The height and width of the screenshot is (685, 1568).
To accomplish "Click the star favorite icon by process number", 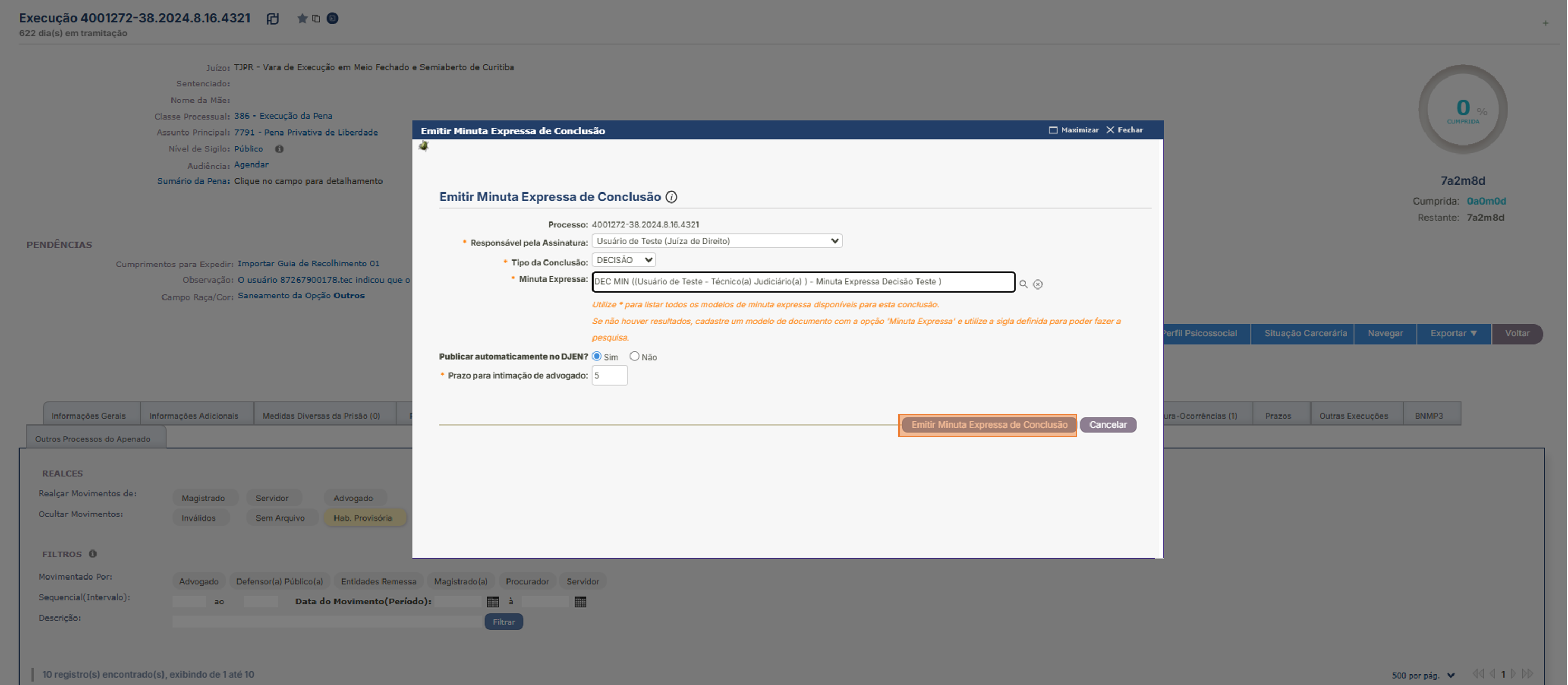I will coord(302,18).
